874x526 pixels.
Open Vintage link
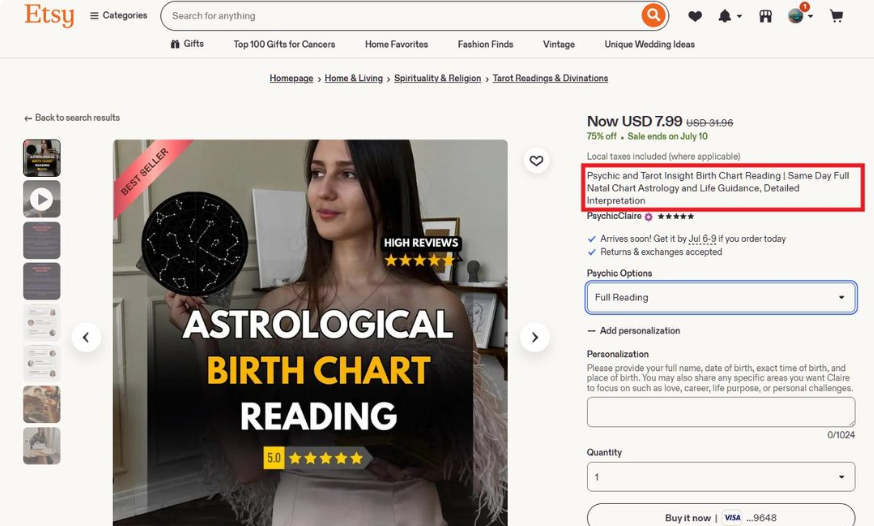click(559, 44)
